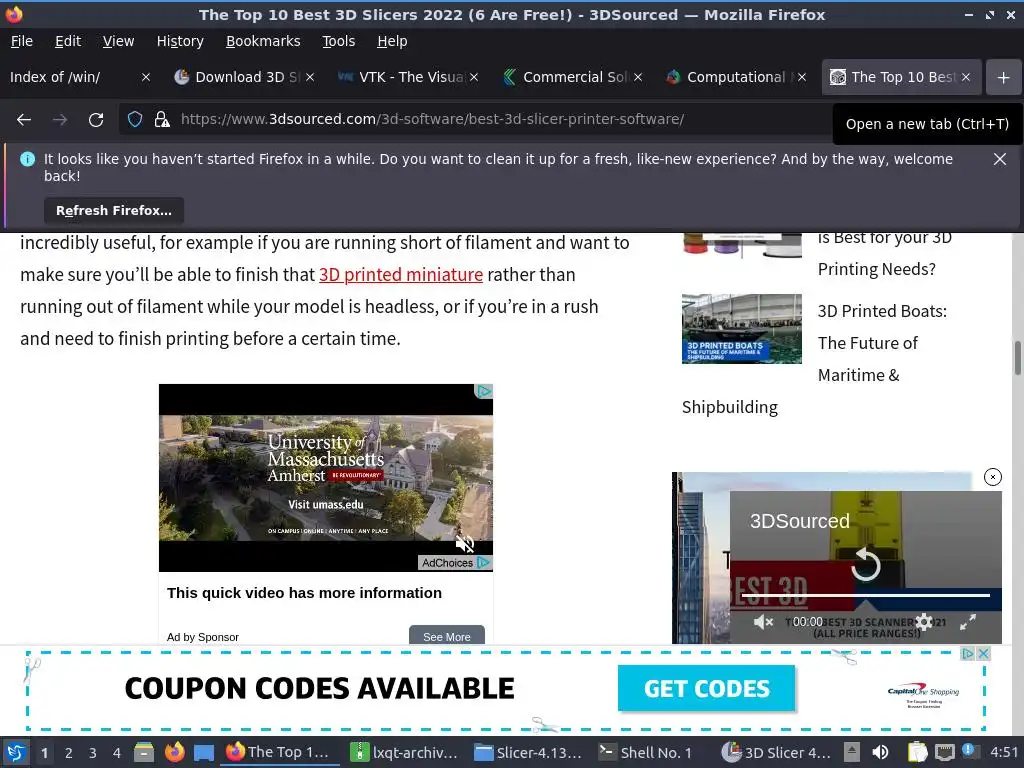Open the History menu
This screenshot has height=768, width=1024.
pos(180,41)
